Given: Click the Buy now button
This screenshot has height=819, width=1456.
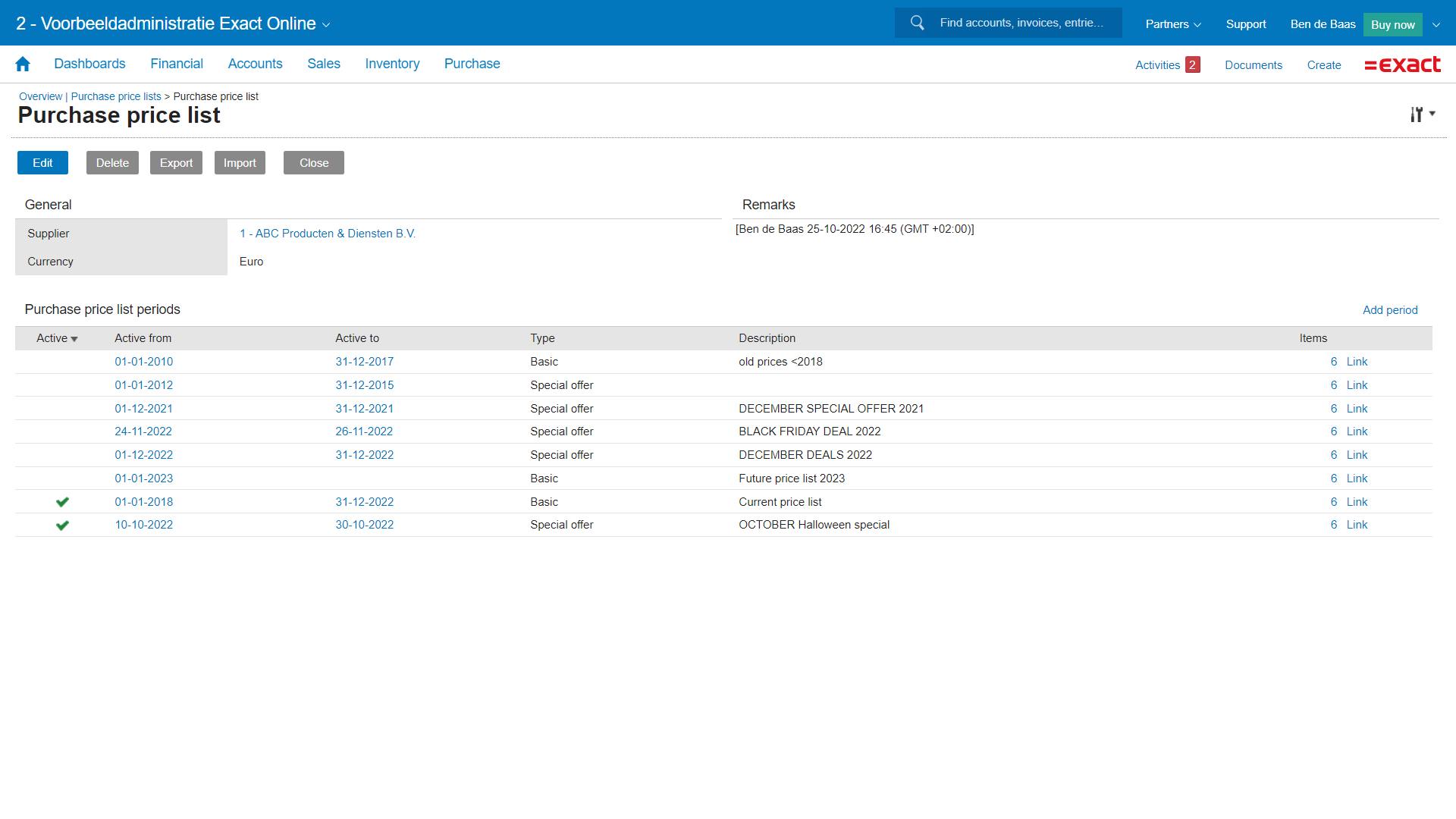Looking at the screenshot, I should click(x=1392, y=24).
